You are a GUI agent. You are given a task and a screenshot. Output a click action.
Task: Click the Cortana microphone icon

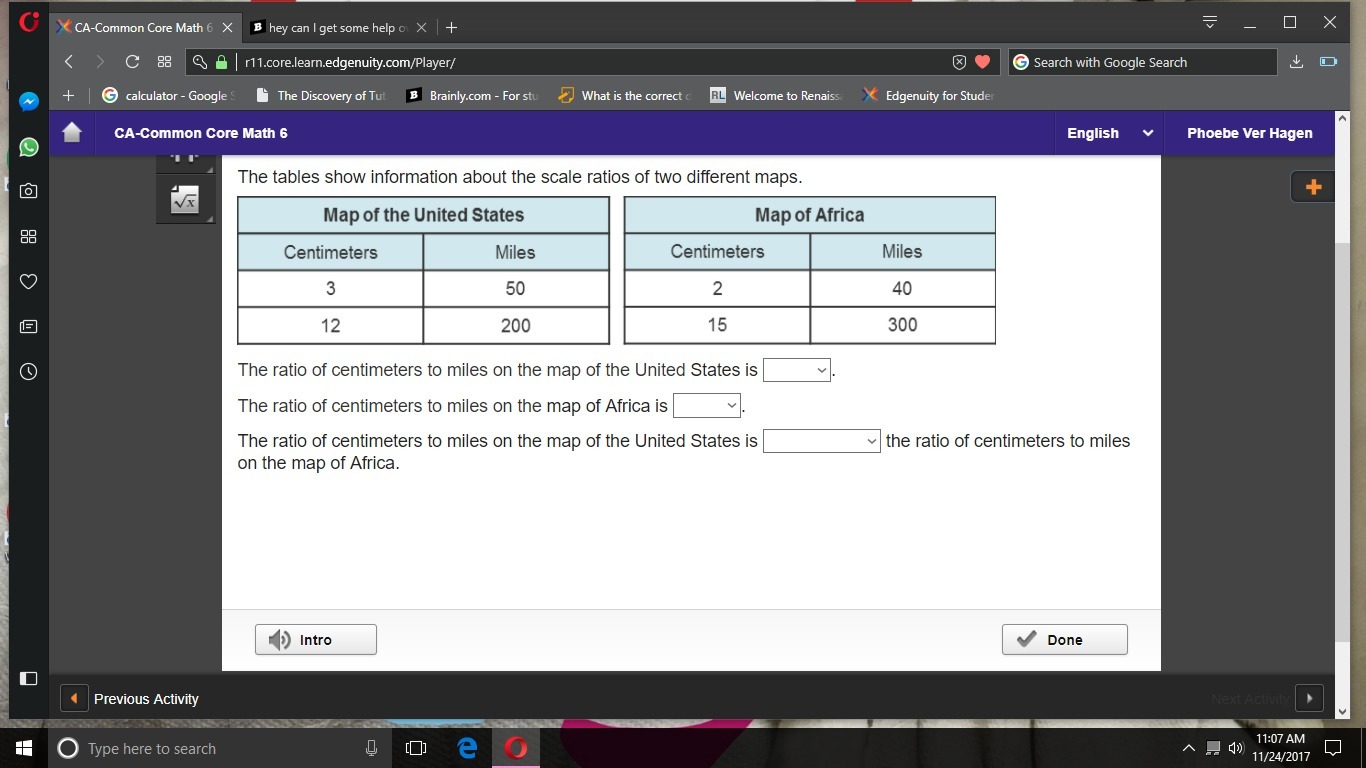tap(371, 748)
